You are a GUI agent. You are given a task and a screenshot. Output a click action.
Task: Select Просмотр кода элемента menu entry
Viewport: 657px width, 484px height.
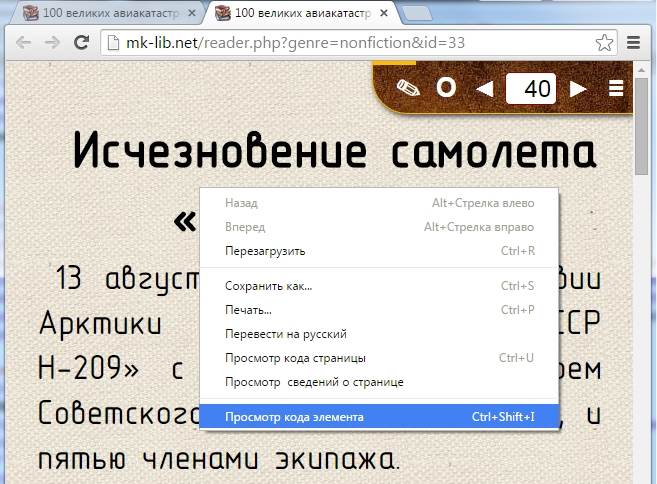click(x=379, y=417)
